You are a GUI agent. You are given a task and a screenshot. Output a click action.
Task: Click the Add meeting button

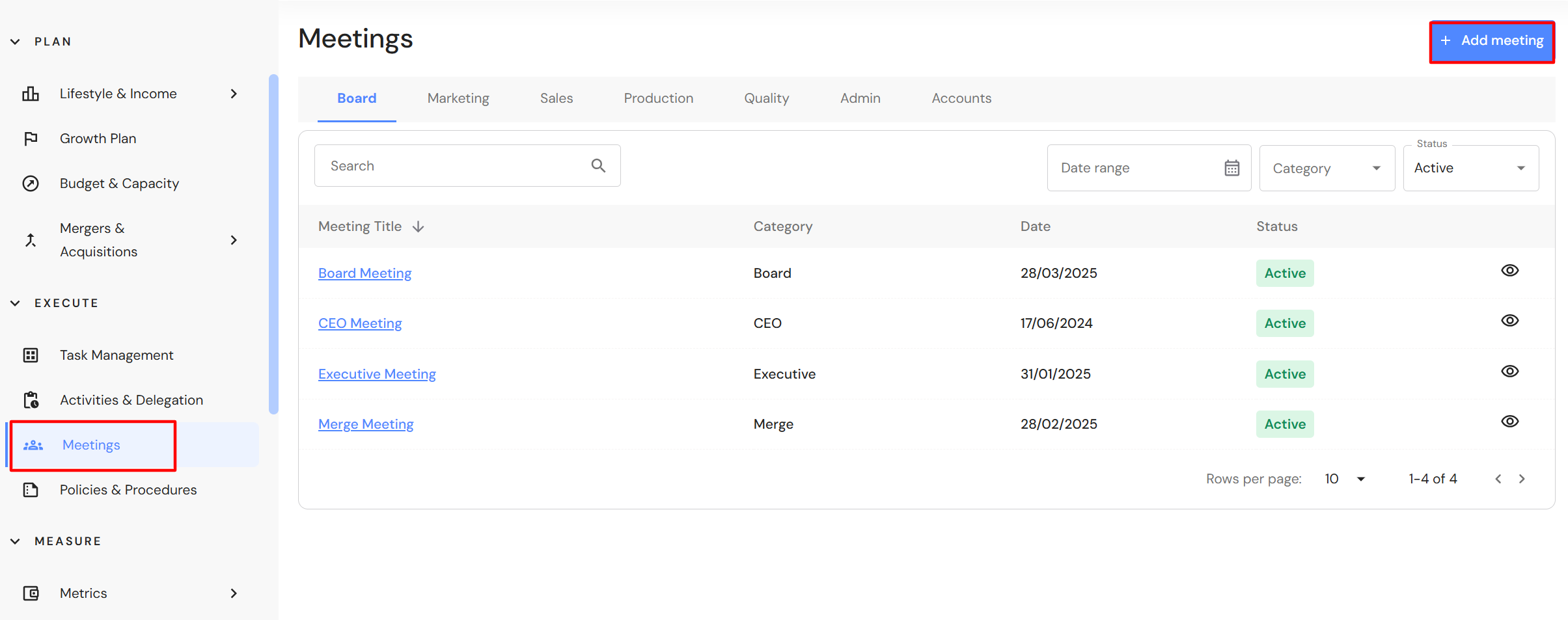pos(1492,41)
